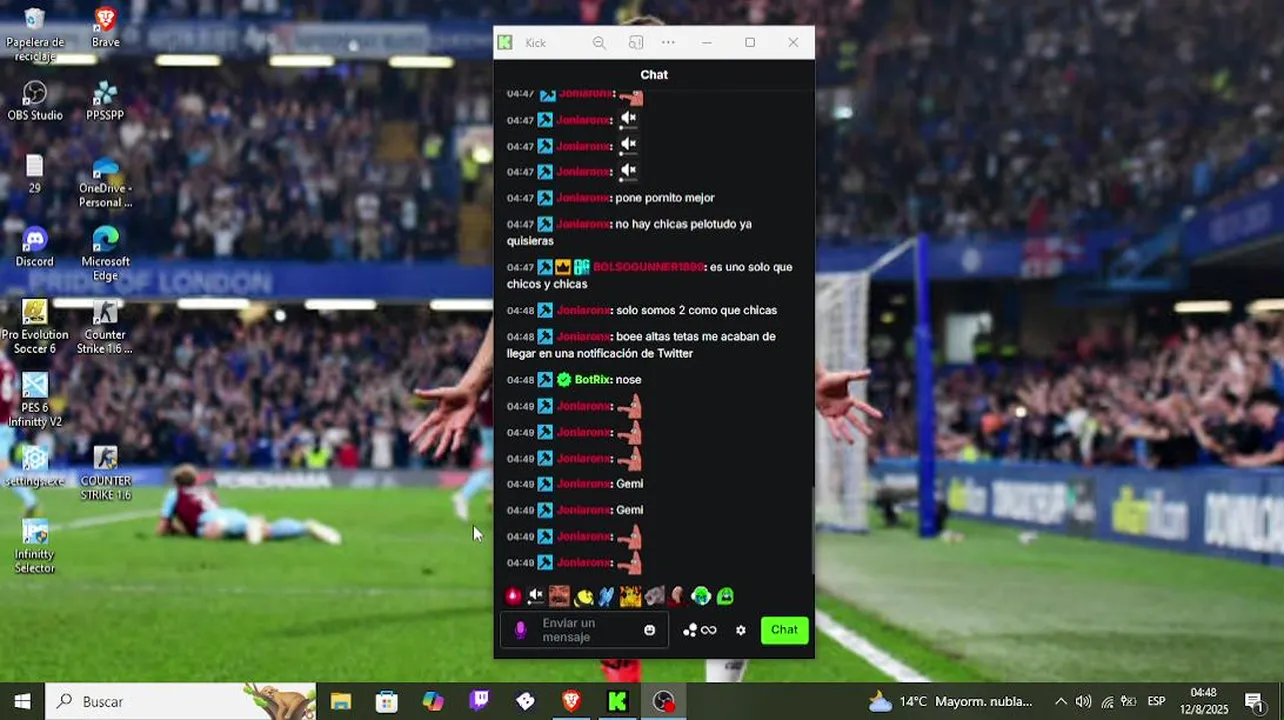This screenshot has height=720, width=1284.
Task: Select the PPSSPP desktop shortcut
Action: point(105,101)
